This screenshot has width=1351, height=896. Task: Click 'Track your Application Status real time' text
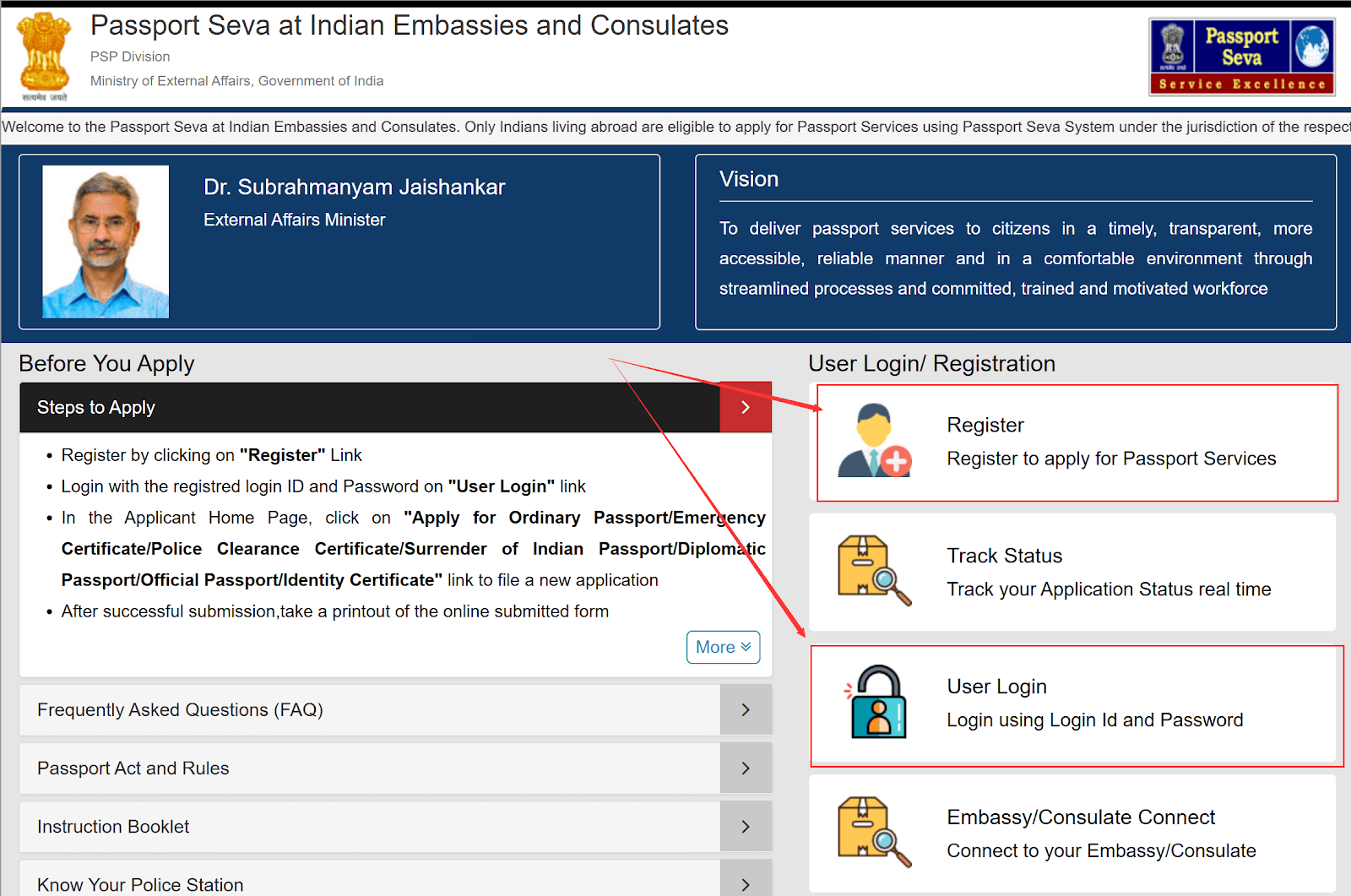coord(1109,589)
